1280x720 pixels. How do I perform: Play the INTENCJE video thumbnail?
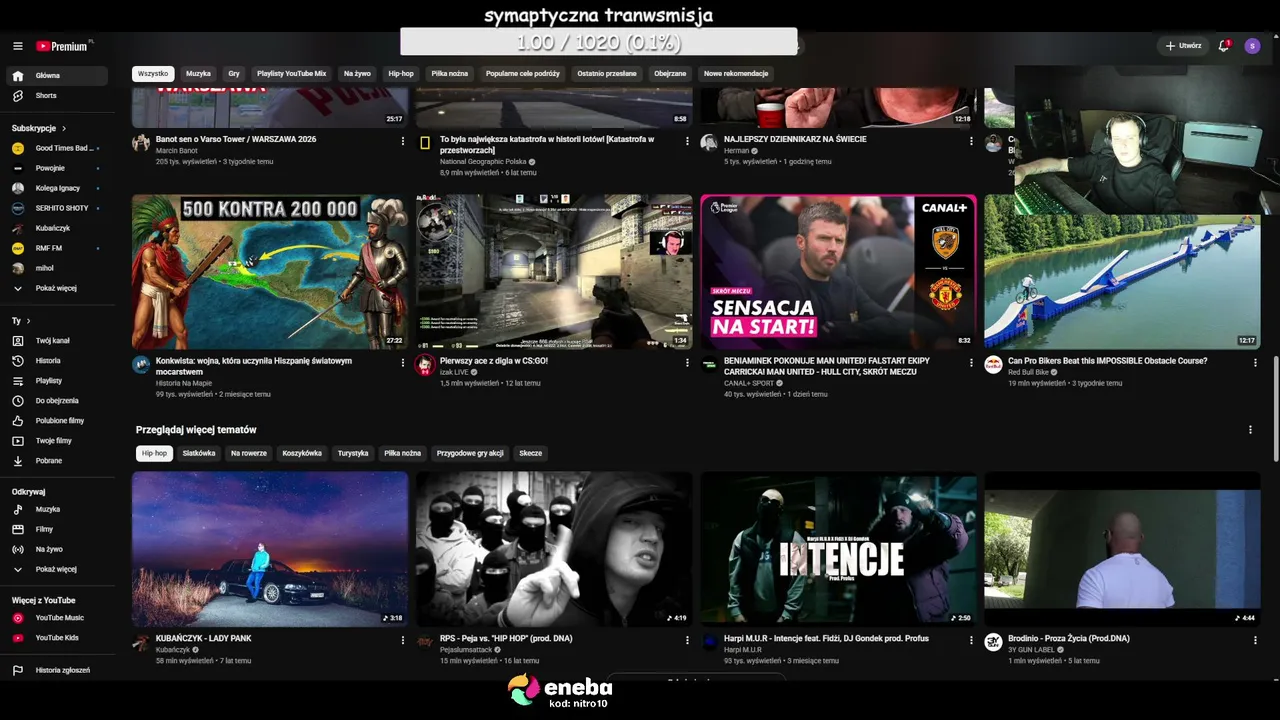838,549
